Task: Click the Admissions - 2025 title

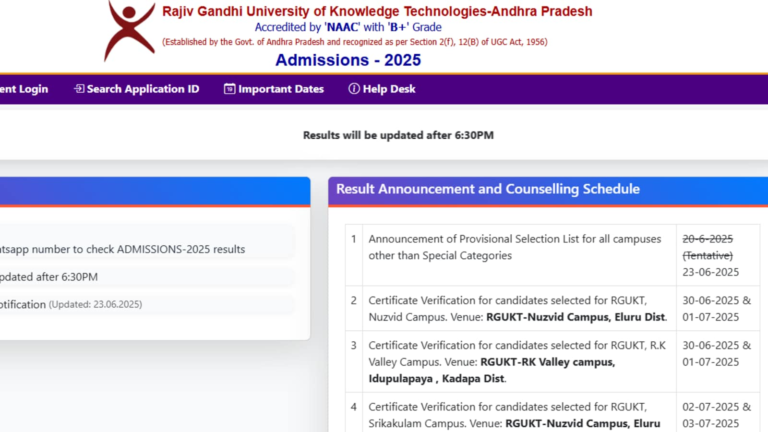Action: click(x=348, y=60)
